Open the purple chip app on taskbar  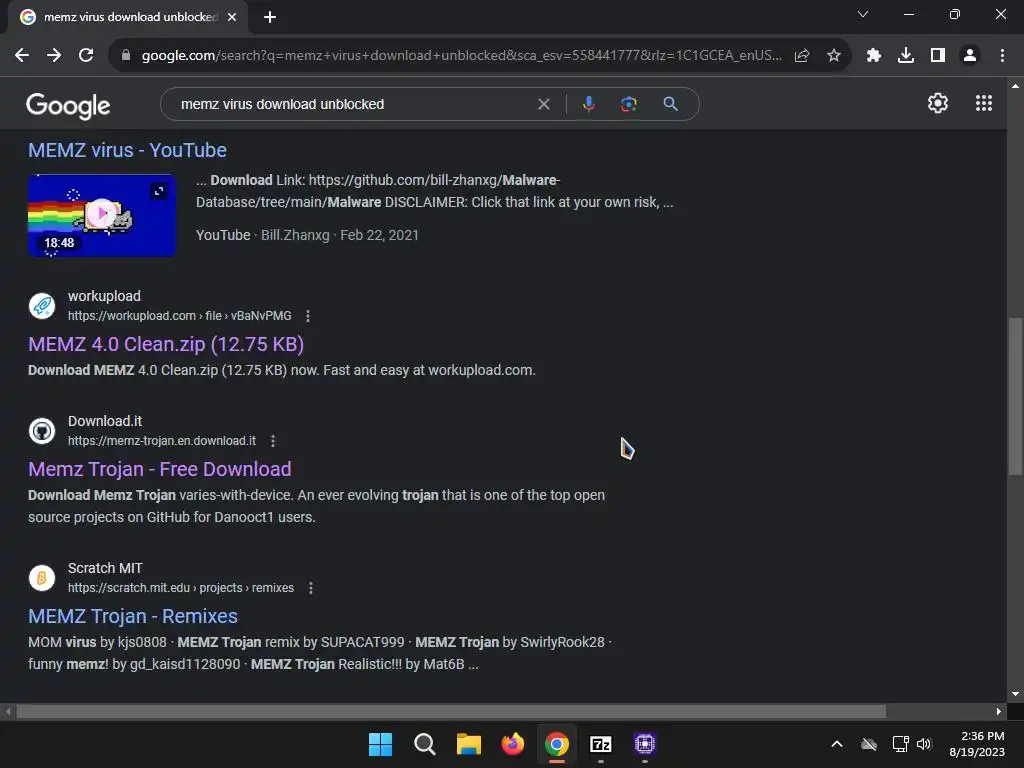[x=645, y=744]
